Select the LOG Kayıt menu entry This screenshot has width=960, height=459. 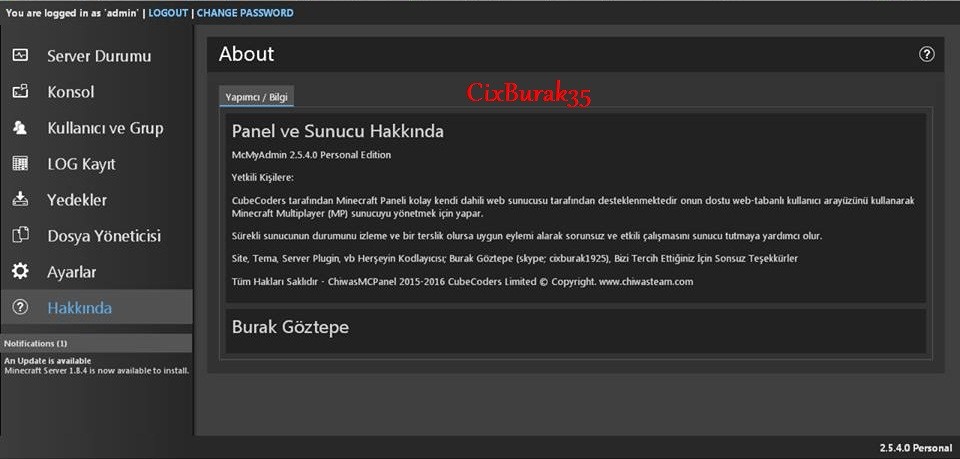[97, 164]
